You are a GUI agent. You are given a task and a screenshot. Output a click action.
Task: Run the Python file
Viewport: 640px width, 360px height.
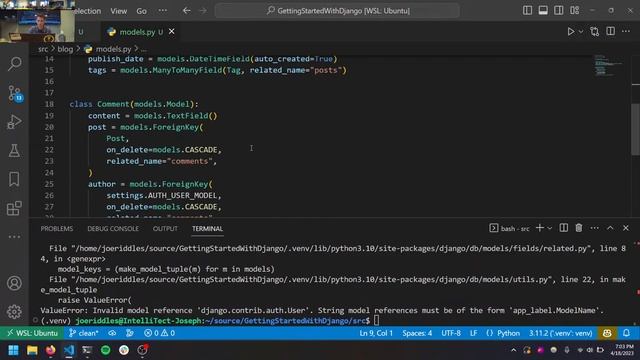(x=571, y=31)
